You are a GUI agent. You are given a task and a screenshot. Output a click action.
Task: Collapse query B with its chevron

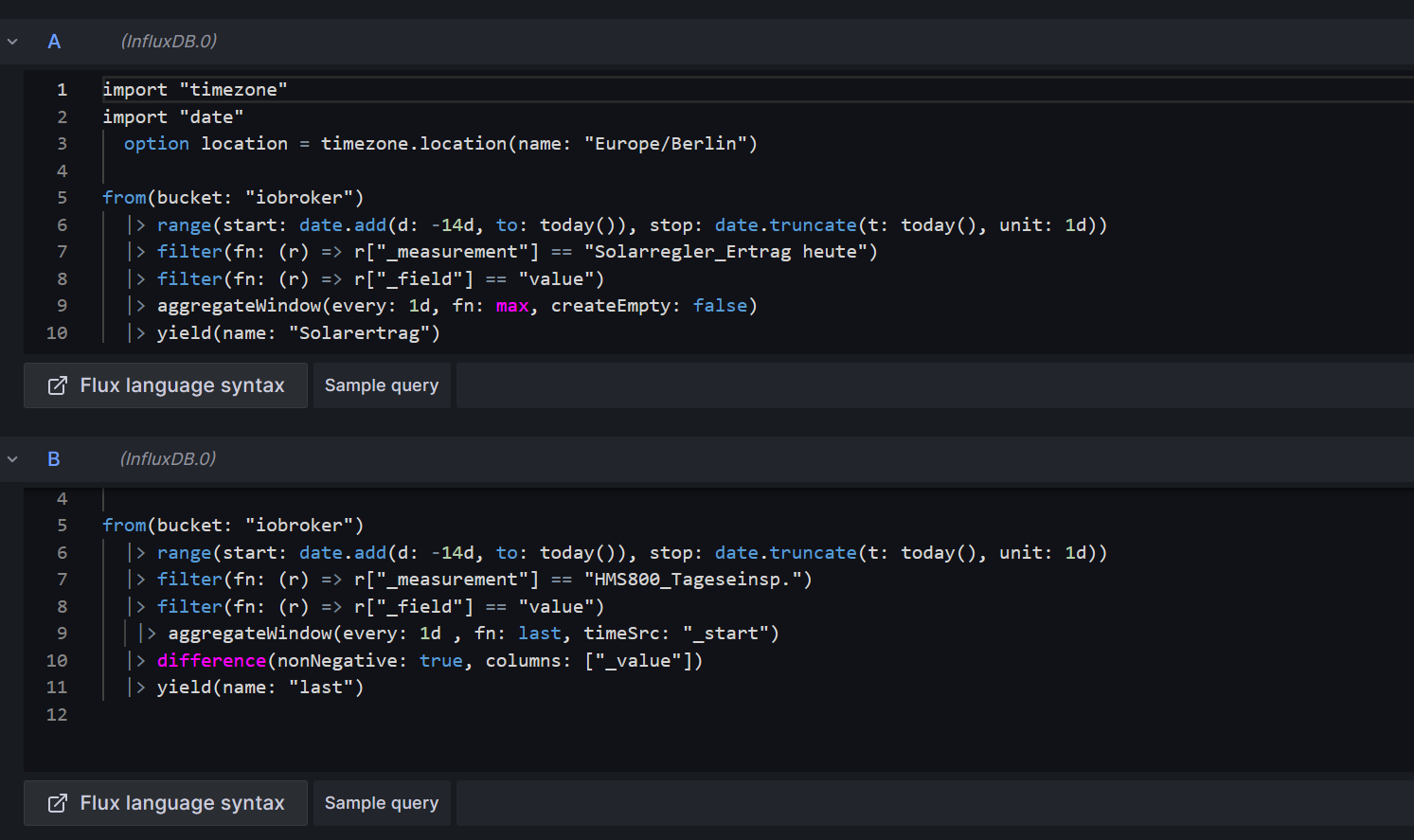[12, 459]
